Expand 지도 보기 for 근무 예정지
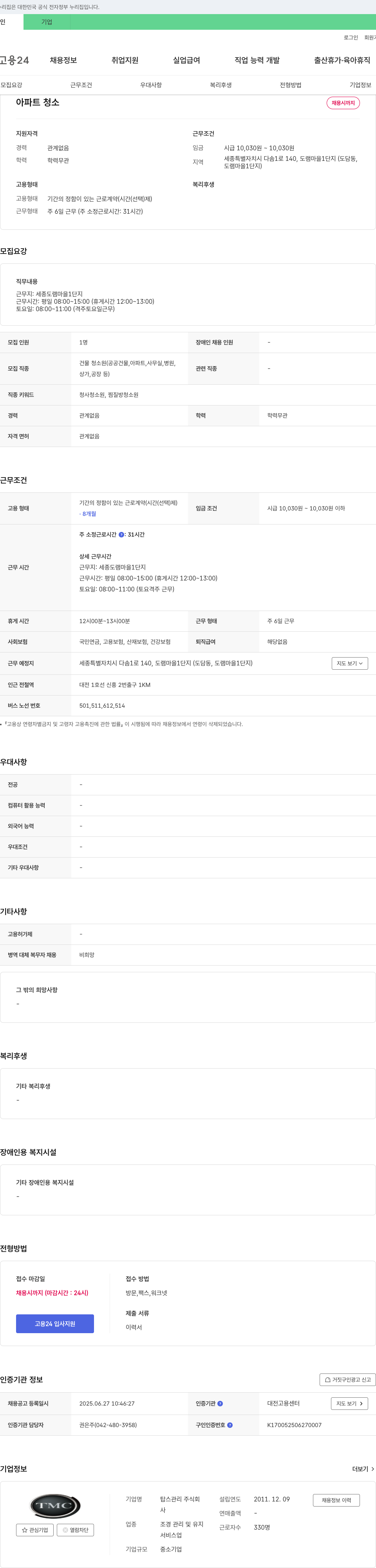376x1568 pixels. coord(350,663)
